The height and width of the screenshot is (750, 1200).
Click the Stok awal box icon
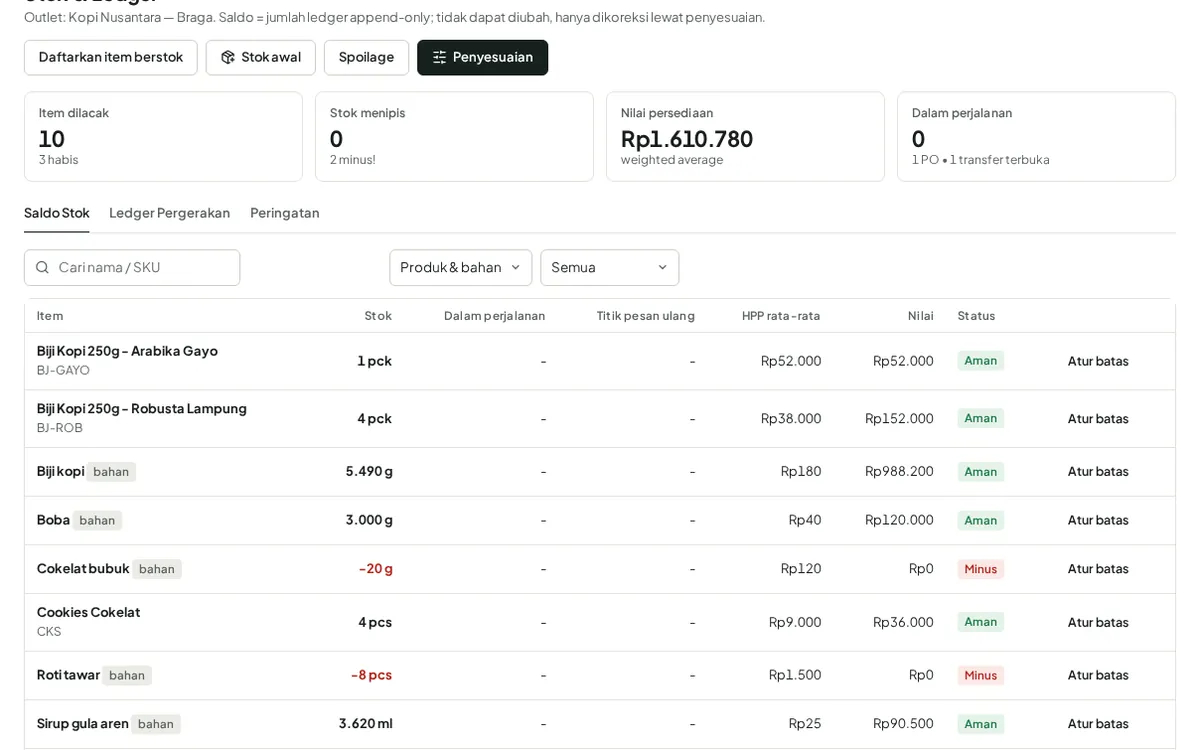click(x=228, y=58)
